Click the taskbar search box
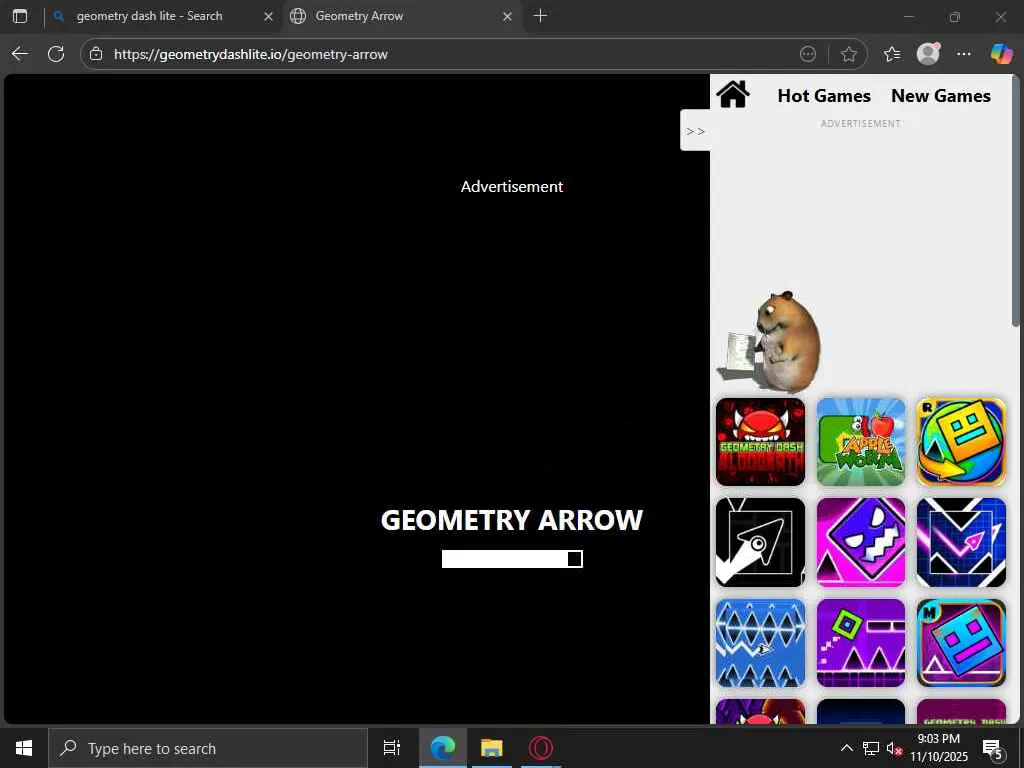 (x=208, y=748)
